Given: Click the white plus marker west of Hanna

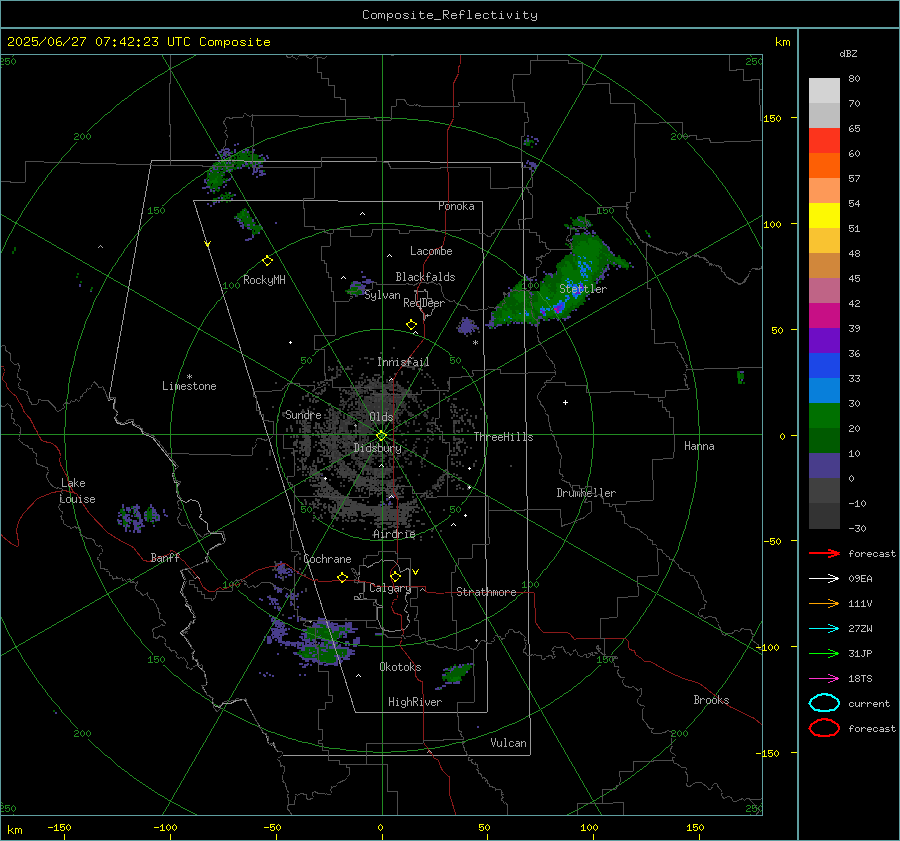Looking at the screenshot, I should coord(565,402).
